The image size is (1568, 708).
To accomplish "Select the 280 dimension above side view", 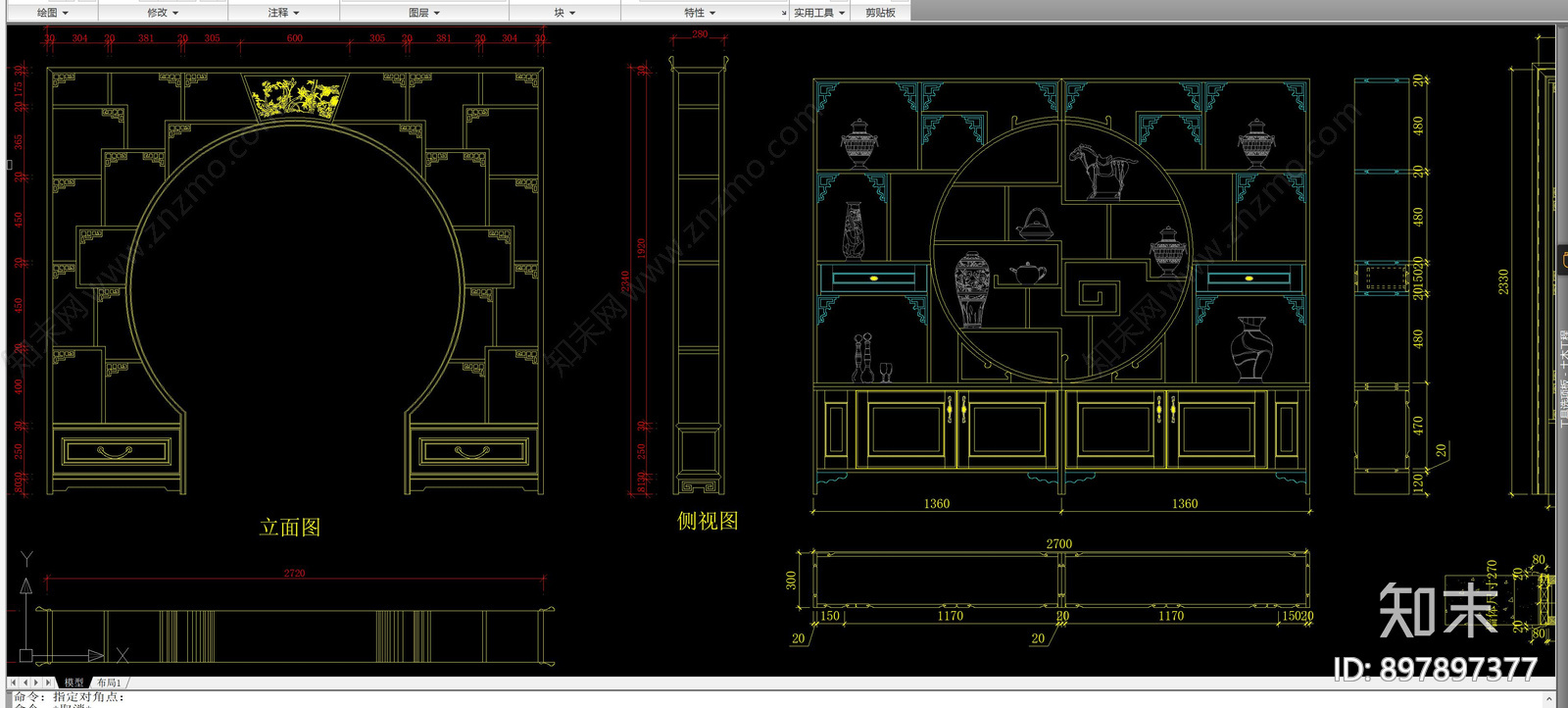I will tap(700, 33).
